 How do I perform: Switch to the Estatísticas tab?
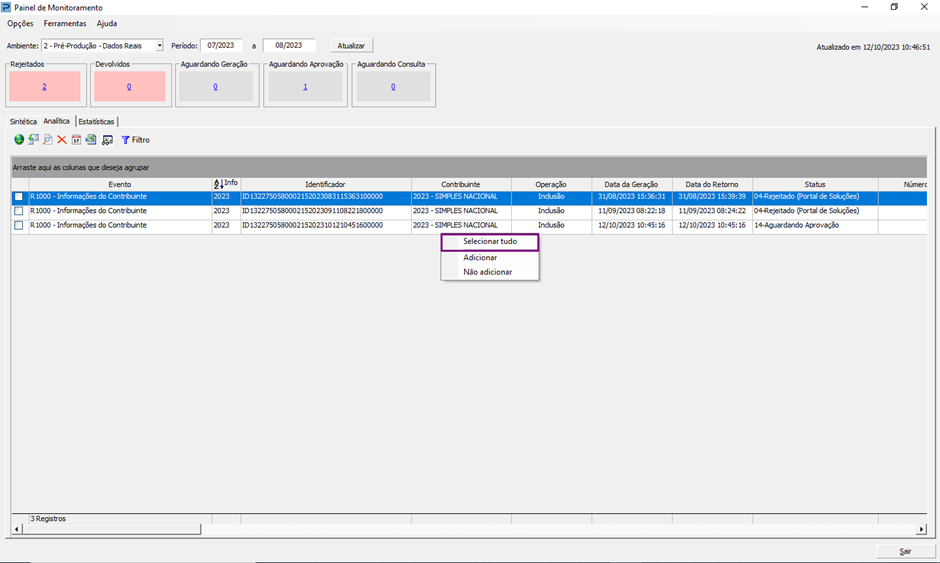97,121
